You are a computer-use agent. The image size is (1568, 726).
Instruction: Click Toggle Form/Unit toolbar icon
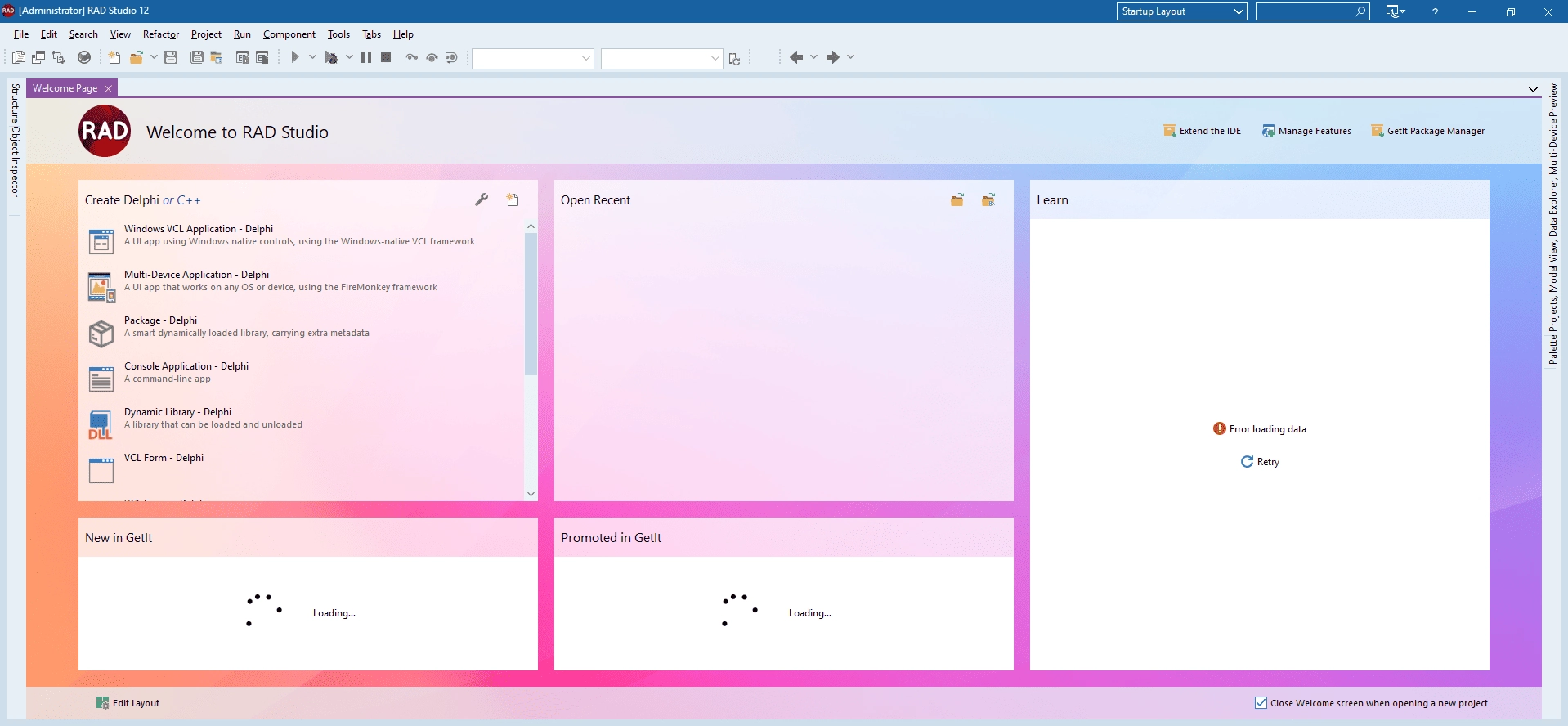pyautogui.click(x=58, y=57)
